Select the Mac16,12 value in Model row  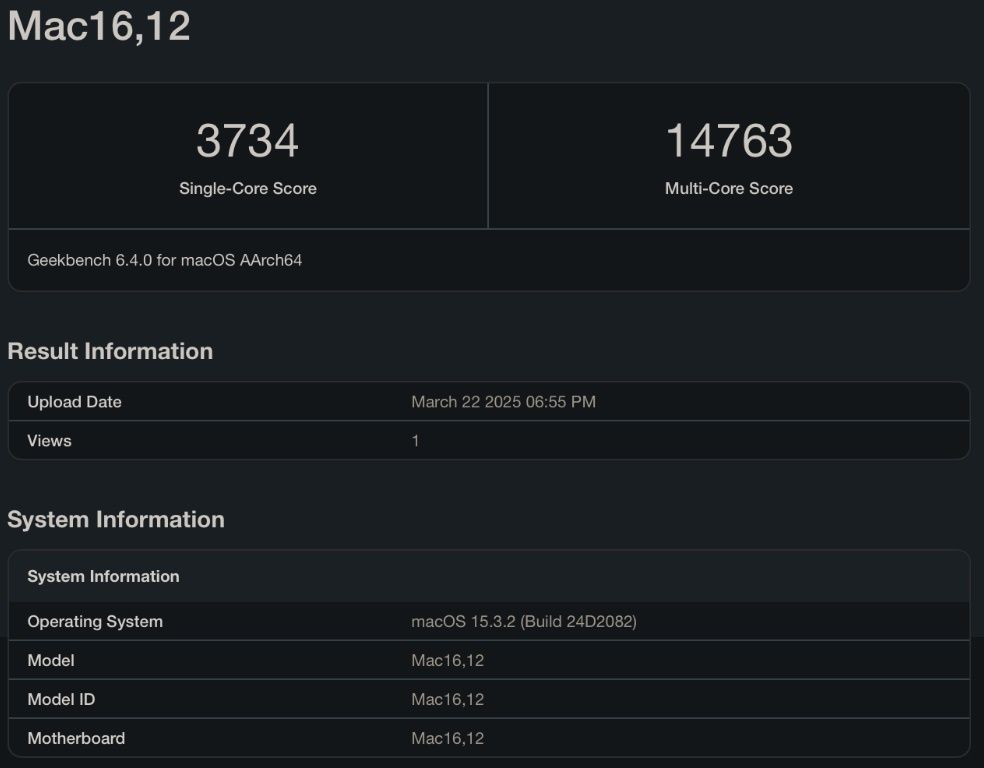click(x=448, y=661)
